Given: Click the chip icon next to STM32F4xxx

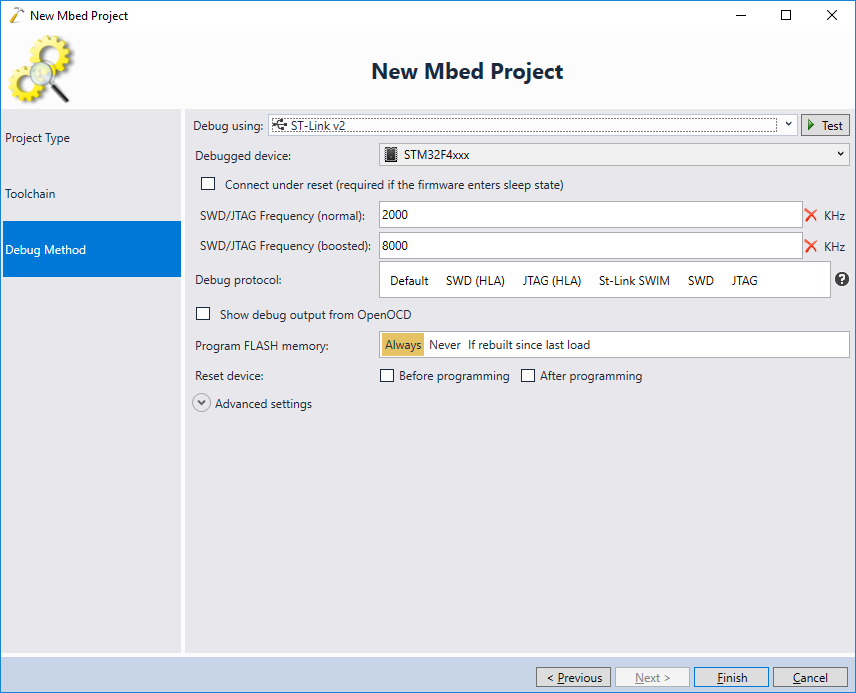Looking at the screenshot, I should pyautogui.click(x=390, y=155).
